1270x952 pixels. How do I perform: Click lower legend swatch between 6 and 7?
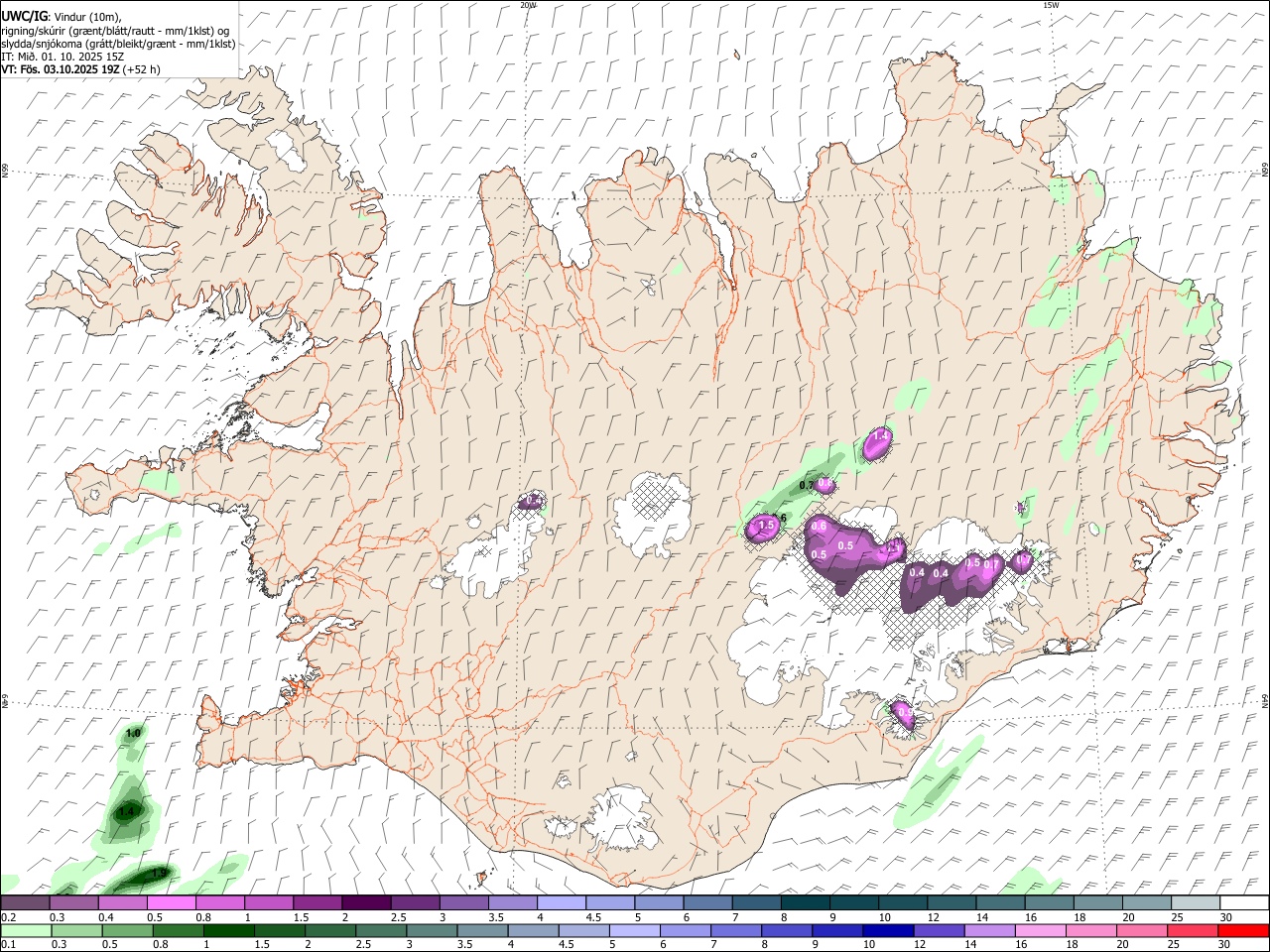tap(686, 931)
